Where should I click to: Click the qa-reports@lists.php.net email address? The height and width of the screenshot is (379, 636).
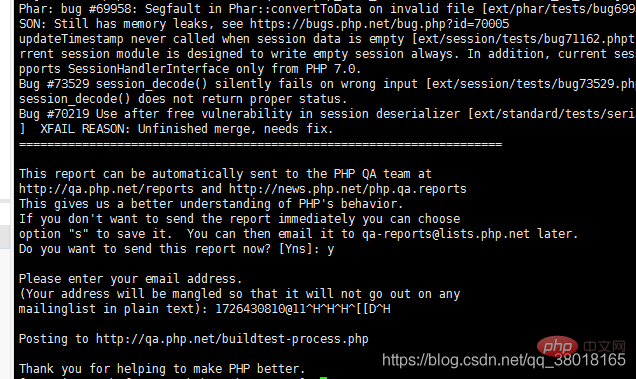[x=445, y=234]
